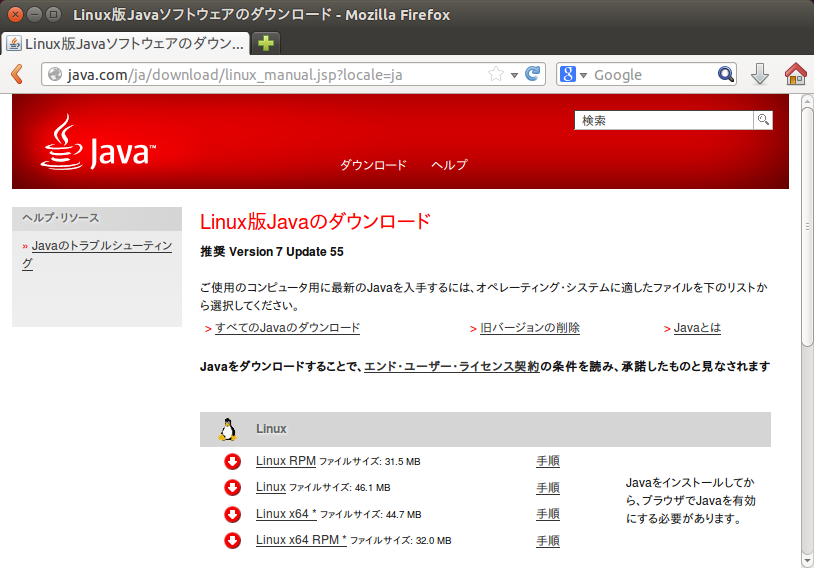Click Linux section header with penguin
The width and height of the screenshot is (814, 568).
point(485,429)
